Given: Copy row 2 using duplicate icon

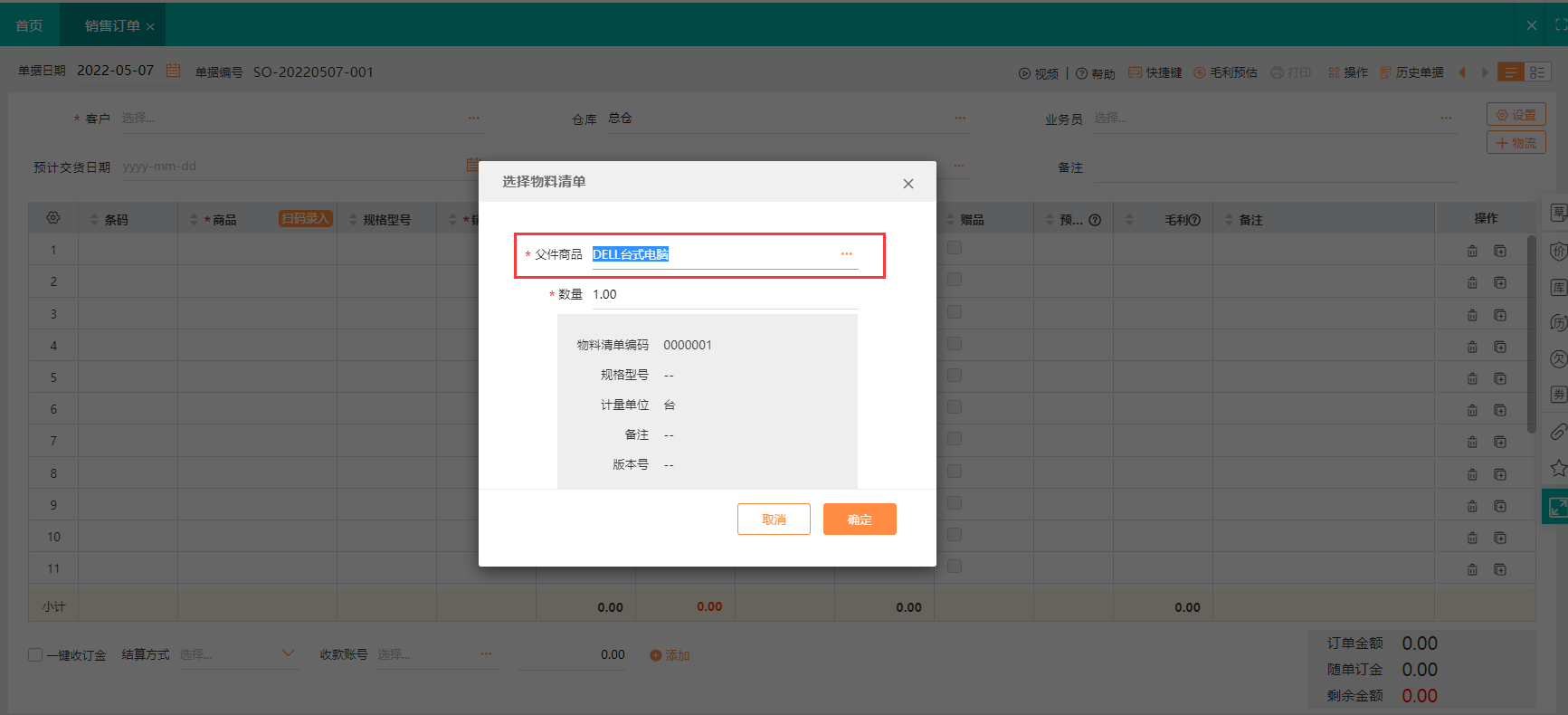Looking at the screenshot, I should tap(1500, 282).
